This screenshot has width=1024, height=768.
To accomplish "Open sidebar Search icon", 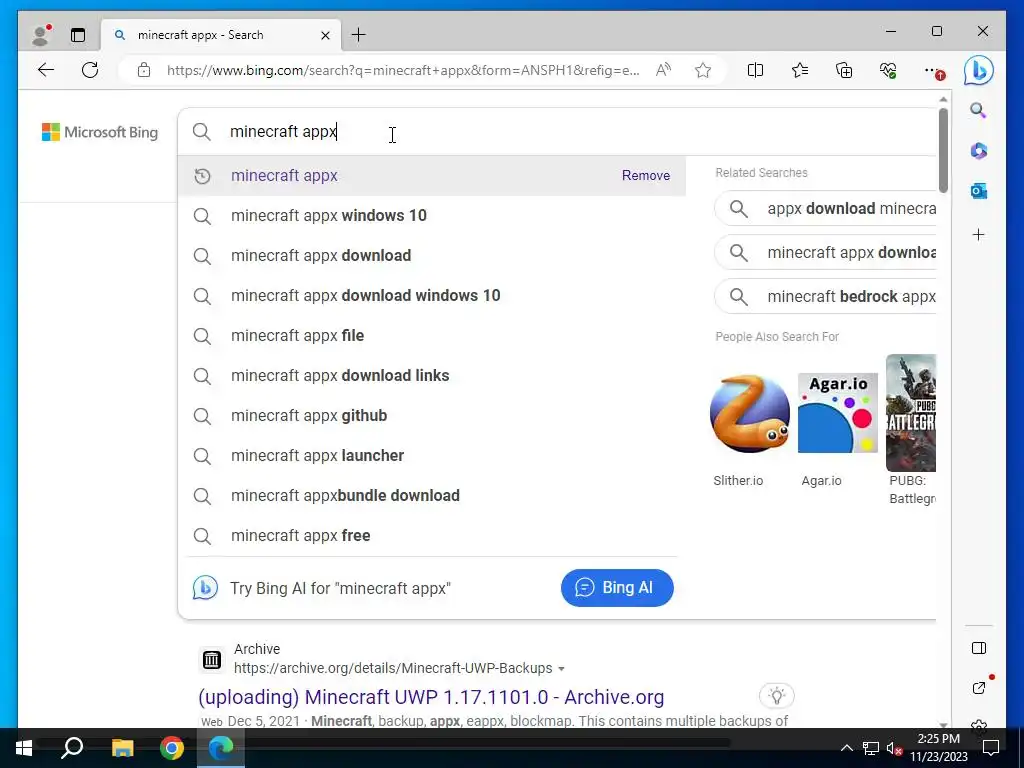I will point(978,110).
